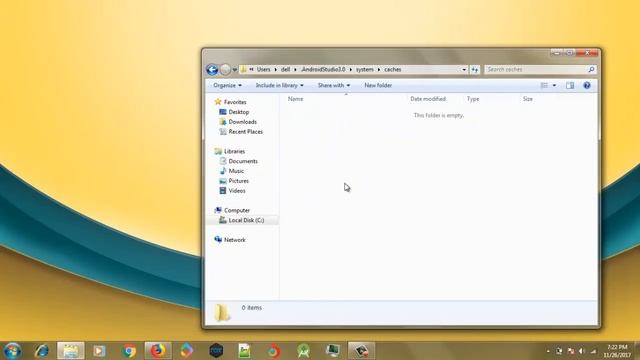Open 'Recent Places' in navigation pane

(246, 131)
